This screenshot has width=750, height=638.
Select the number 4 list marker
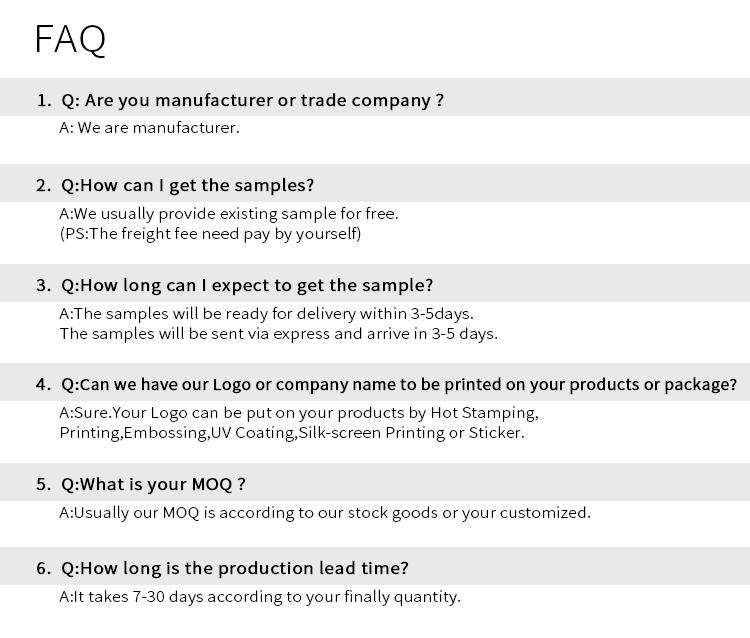tap(43, 384)
